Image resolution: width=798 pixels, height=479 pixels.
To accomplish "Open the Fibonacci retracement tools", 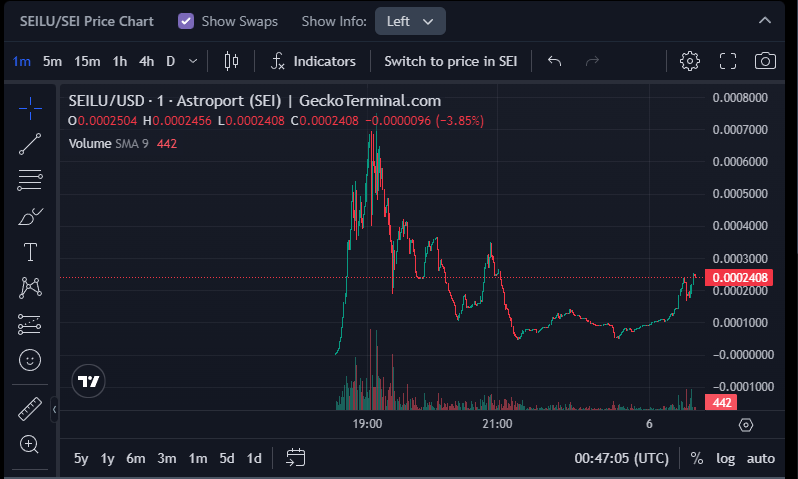I will [30, 180].
